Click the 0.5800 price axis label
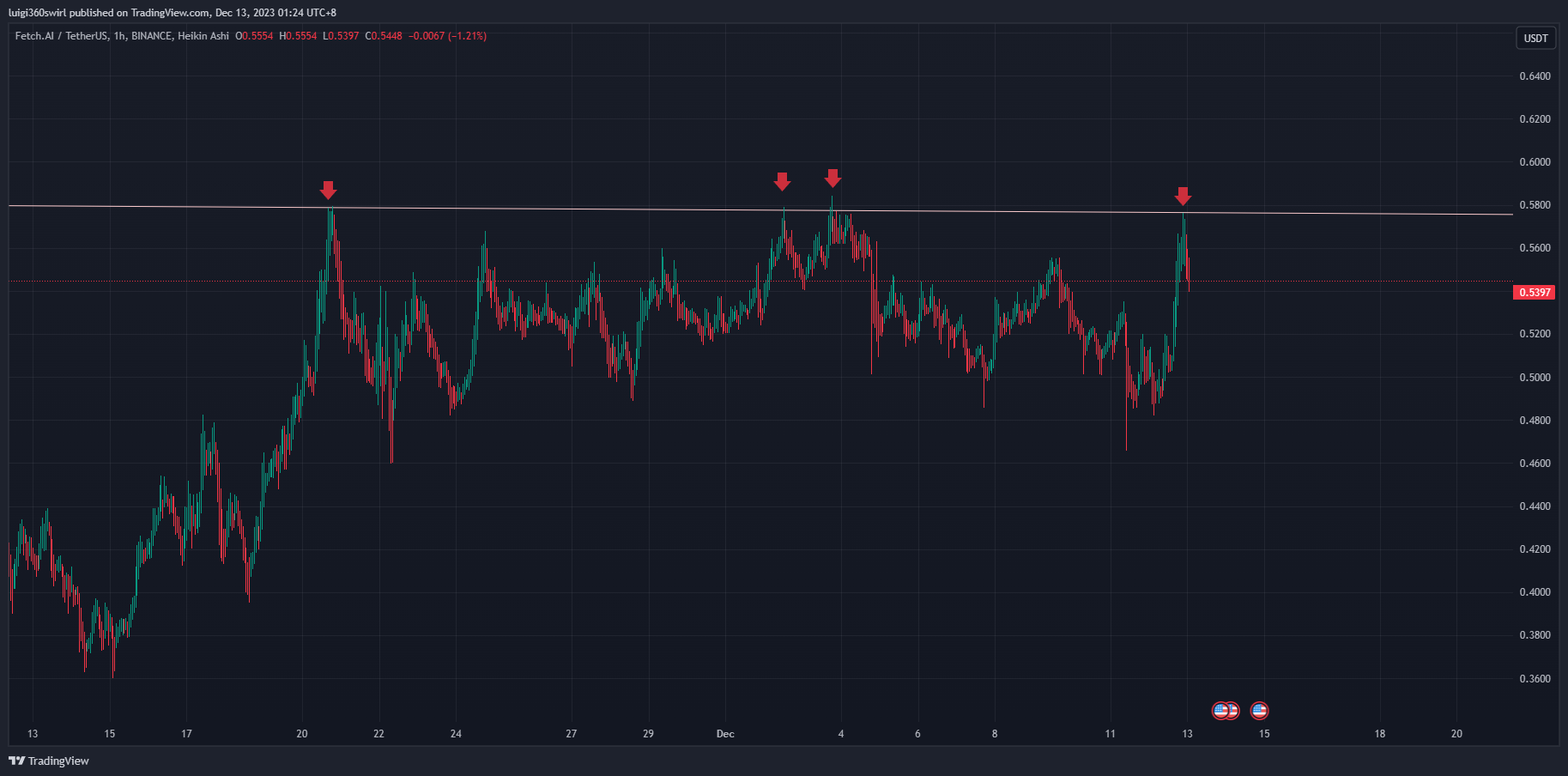This screenshot has height=776, width=1568. click(x=1535, y=205)
